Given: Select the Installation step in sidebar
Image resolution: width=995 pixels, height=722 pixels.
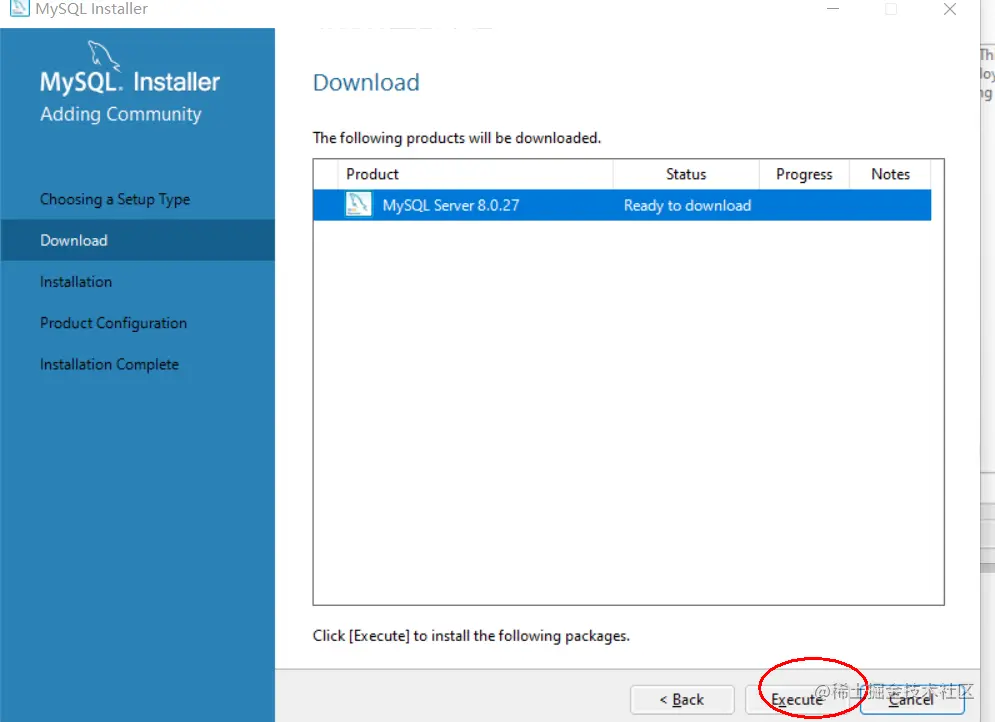Looking at the screenshot, I should [76, 282].
